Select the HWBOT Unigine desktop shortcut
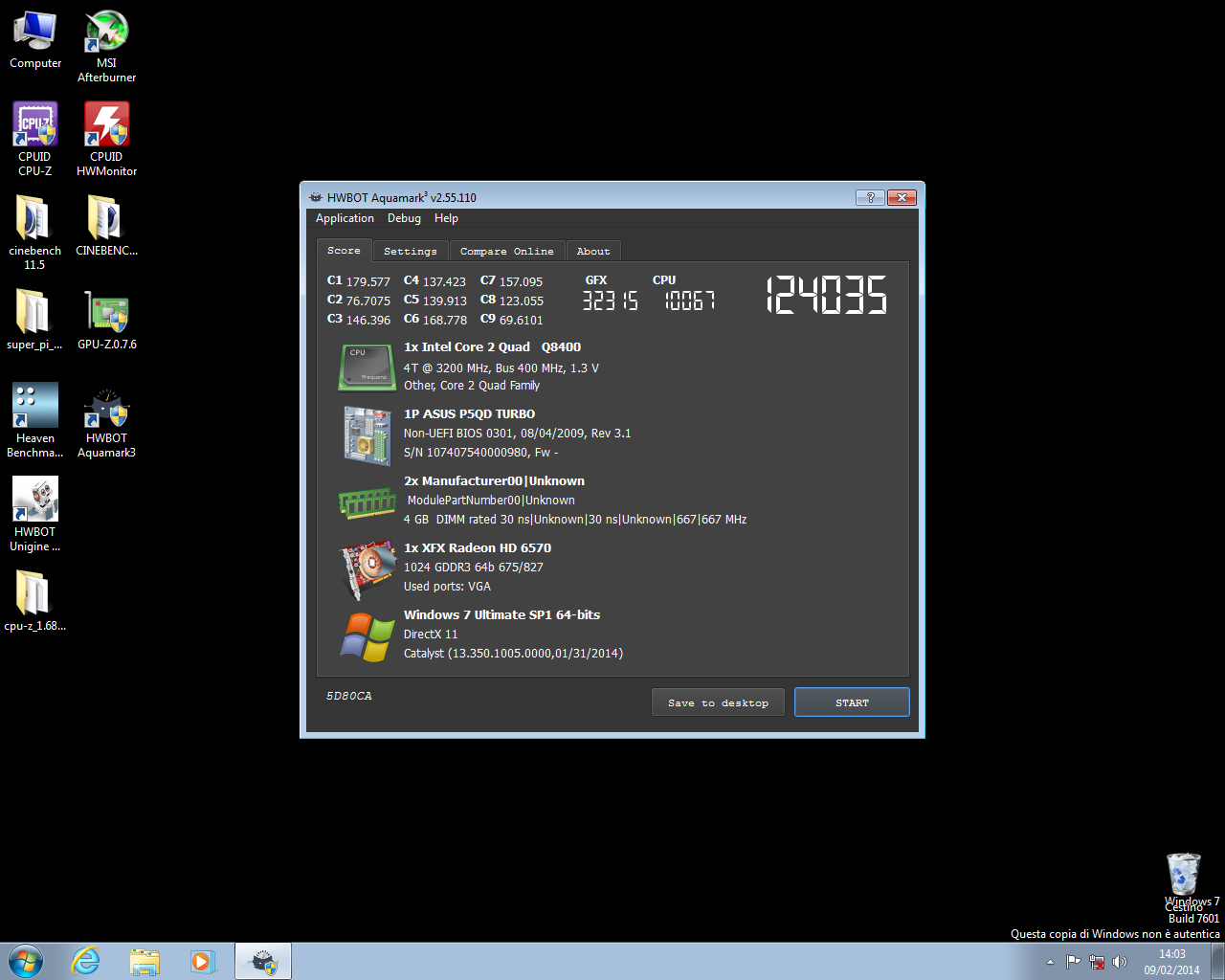 (35, 514)
